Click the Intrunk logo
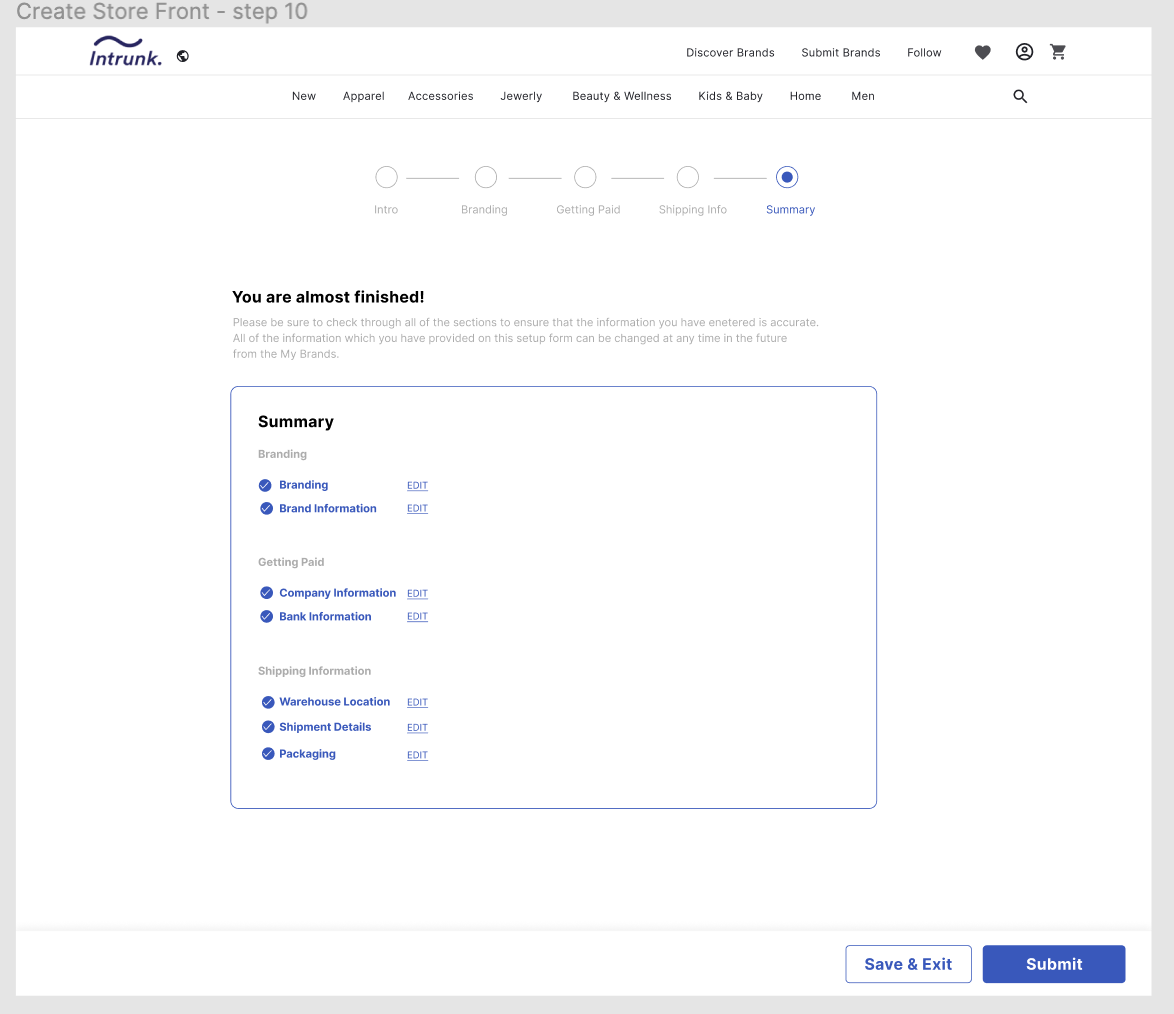1174x1014 pixels. pyautogui.click(x=126, y=52)
